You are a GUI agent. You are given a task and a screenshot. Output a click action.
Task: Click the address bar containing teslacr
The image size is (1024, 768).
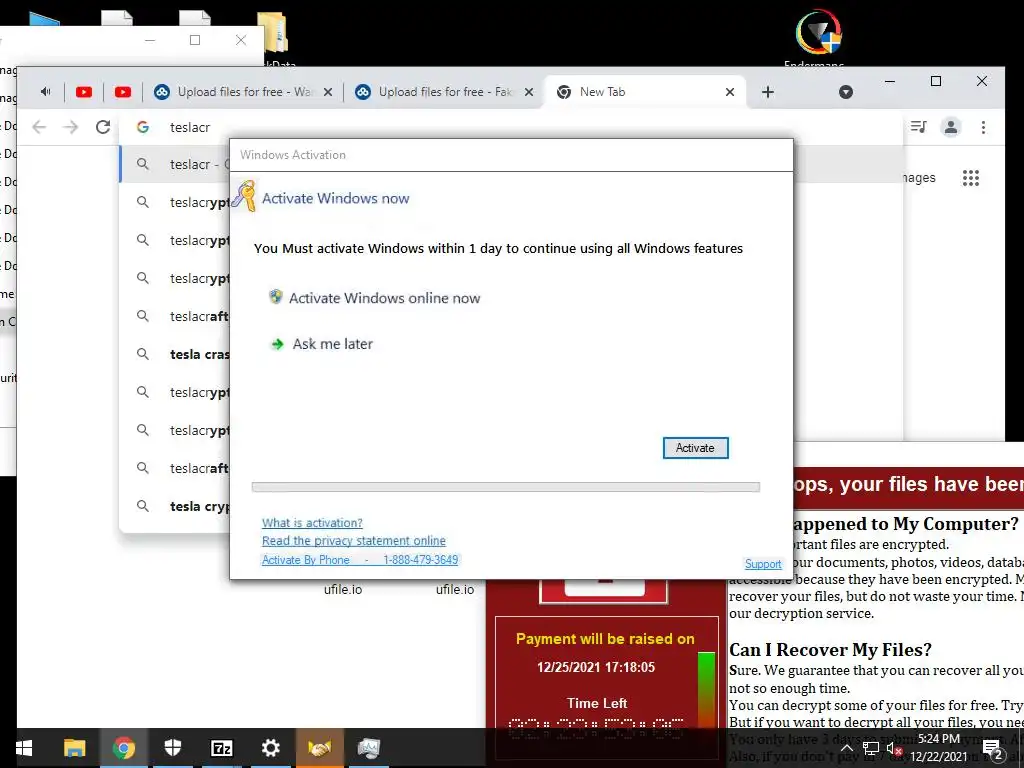coord(512,127)
